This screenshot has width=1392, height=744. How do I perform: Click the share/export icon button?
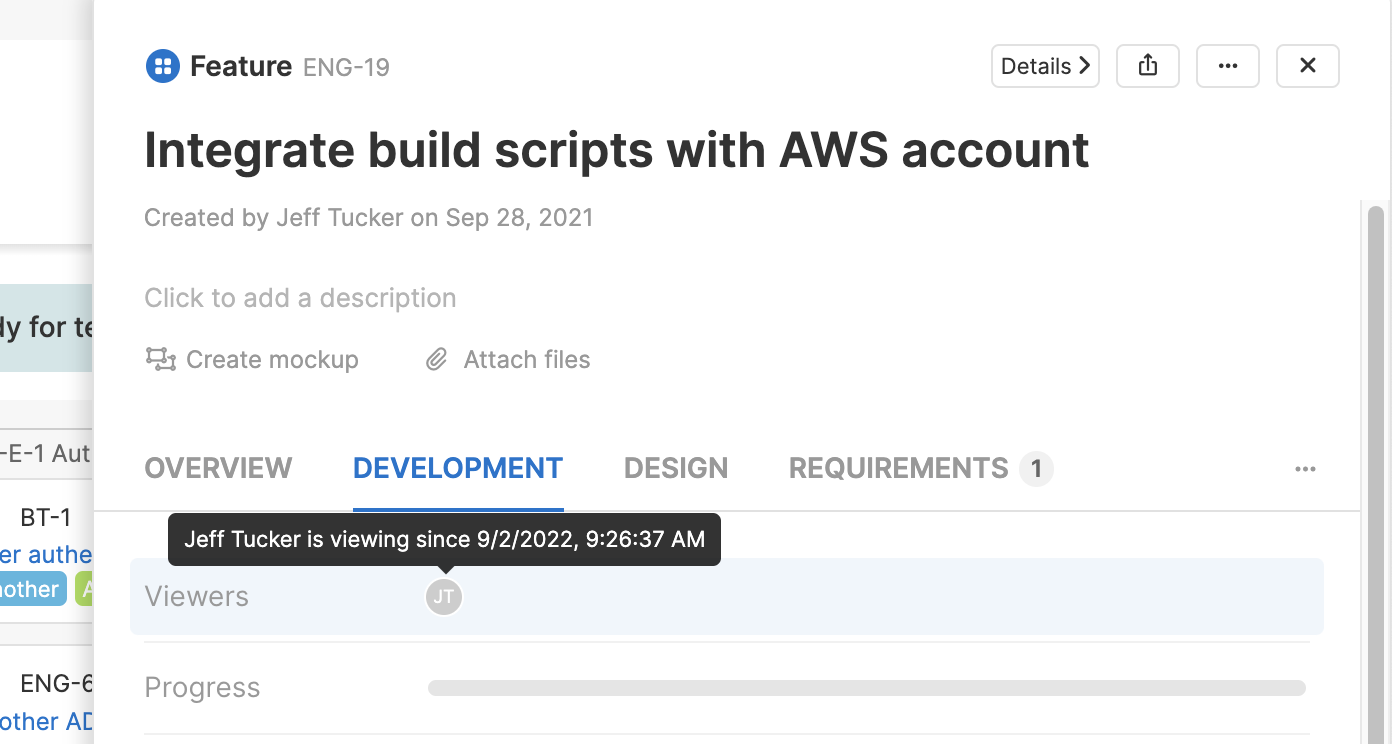(x=1148, y=66)
